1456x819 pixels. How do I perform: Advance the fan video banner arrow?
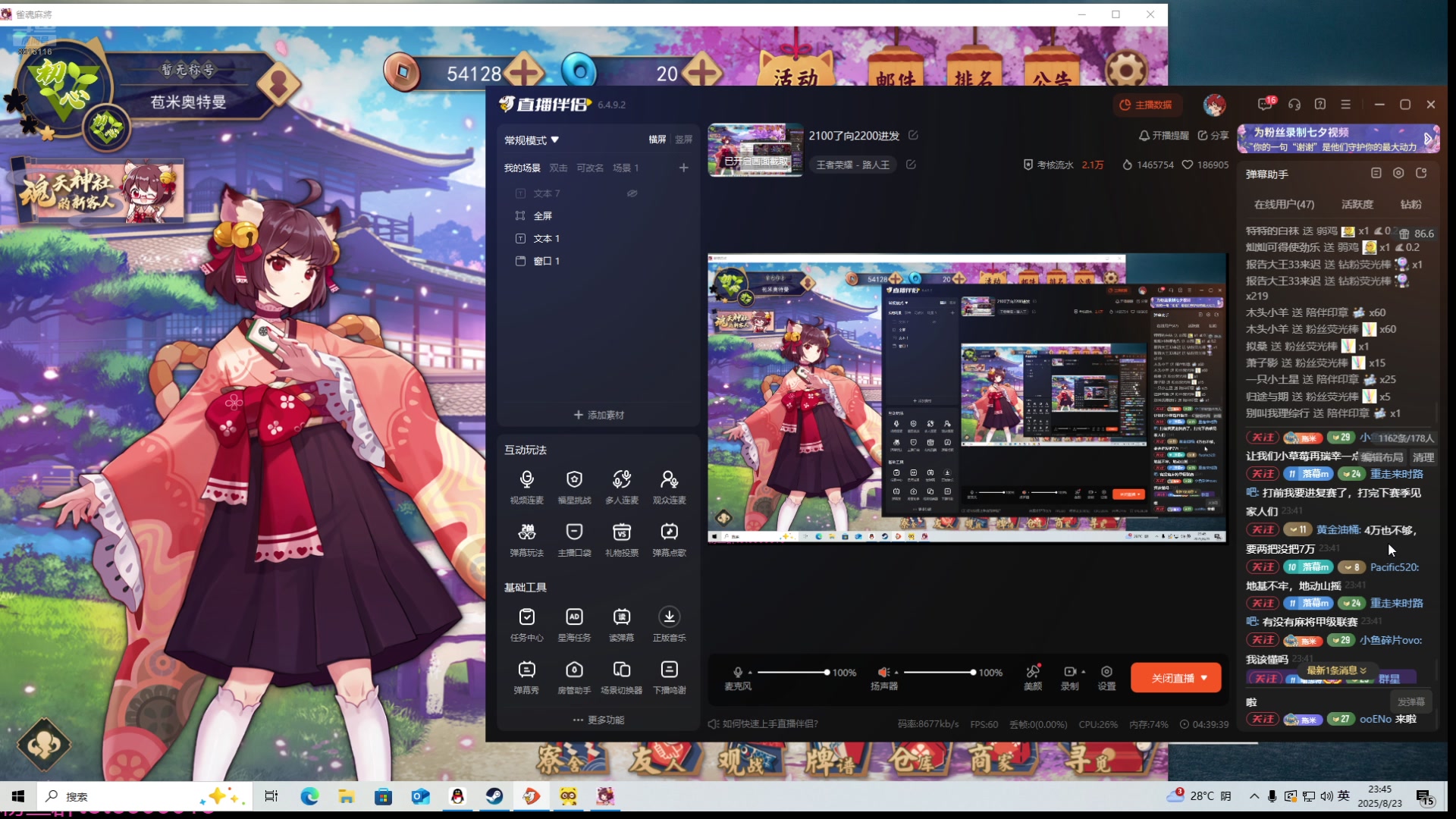tap(1428, 139)
